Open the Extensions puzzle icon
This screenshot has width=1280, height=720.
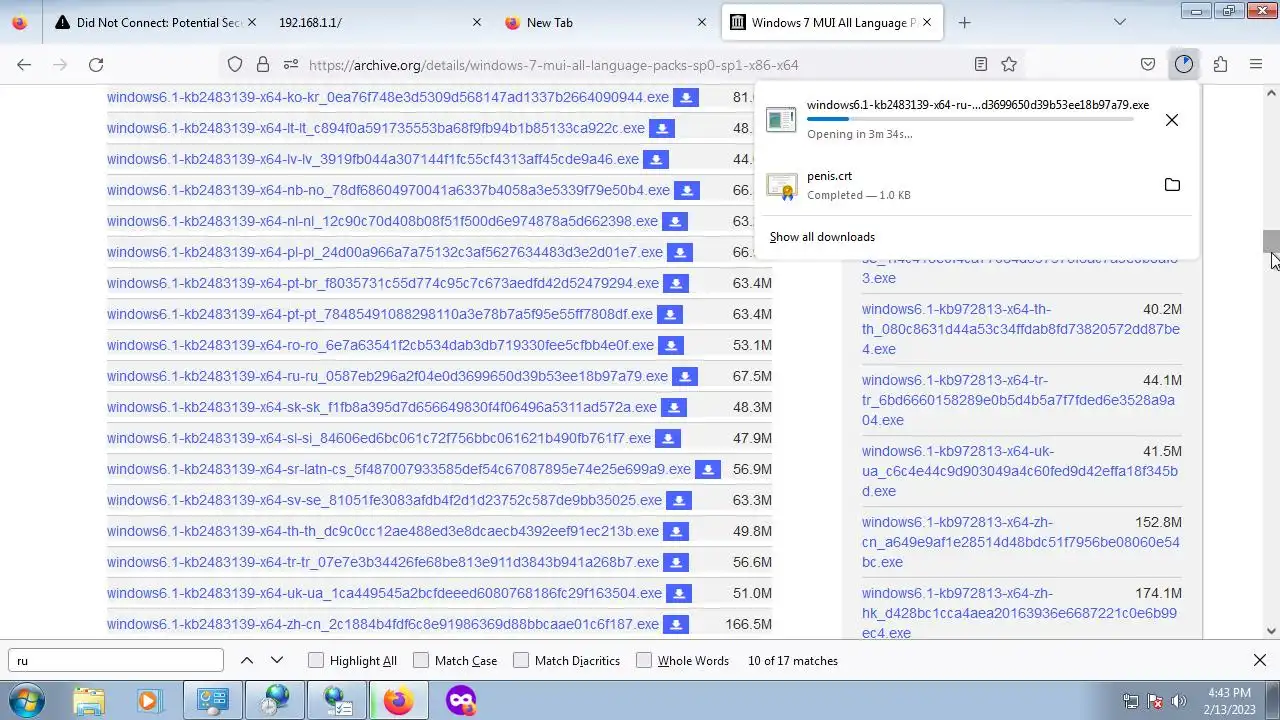(x=1220, y=64)
